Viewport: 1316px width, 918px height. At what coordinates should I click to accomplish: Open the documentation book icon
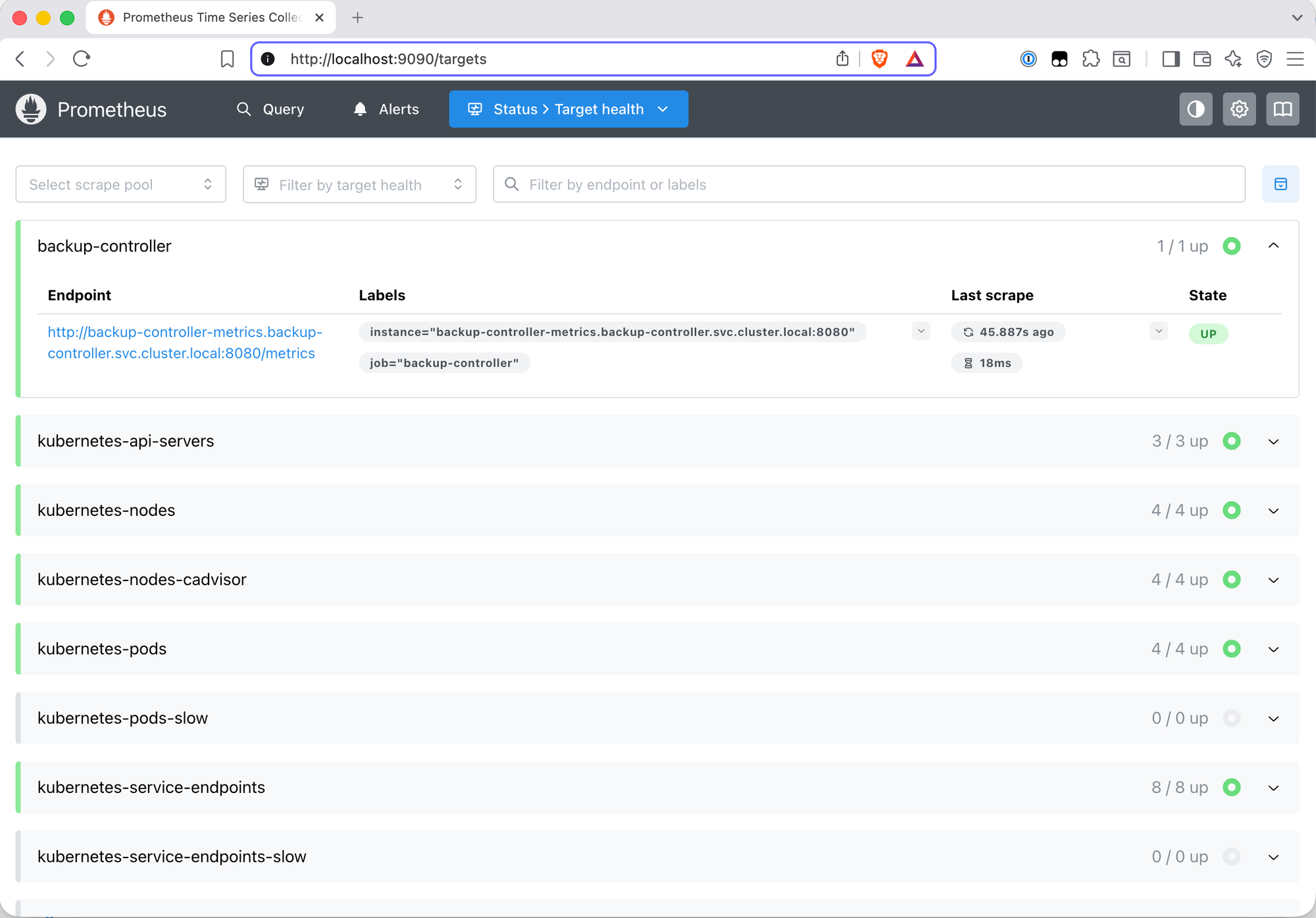click(1282, 109)
